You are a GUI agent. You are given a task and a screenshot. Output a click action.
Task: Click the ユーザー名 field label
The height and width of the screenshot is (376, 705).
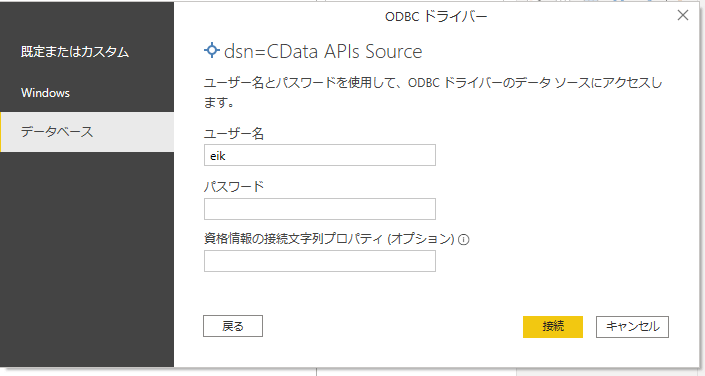click(x=234, y=134)
